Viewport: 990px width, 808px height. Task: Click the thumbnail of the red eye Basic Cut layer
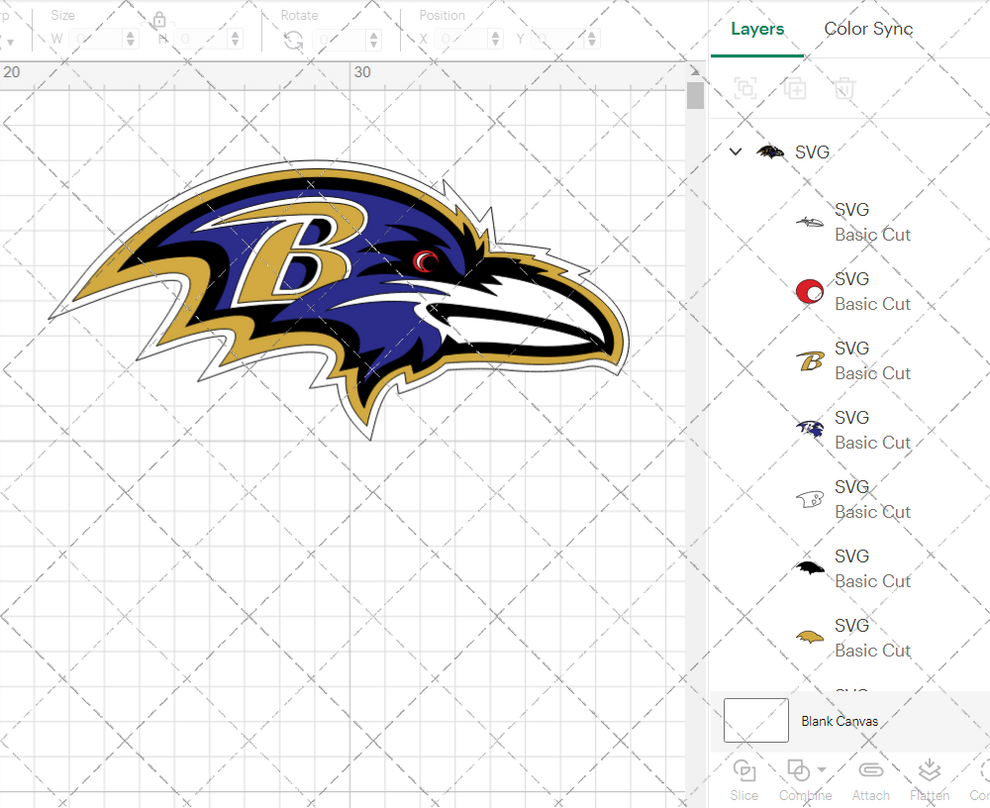tap(808, 291)
